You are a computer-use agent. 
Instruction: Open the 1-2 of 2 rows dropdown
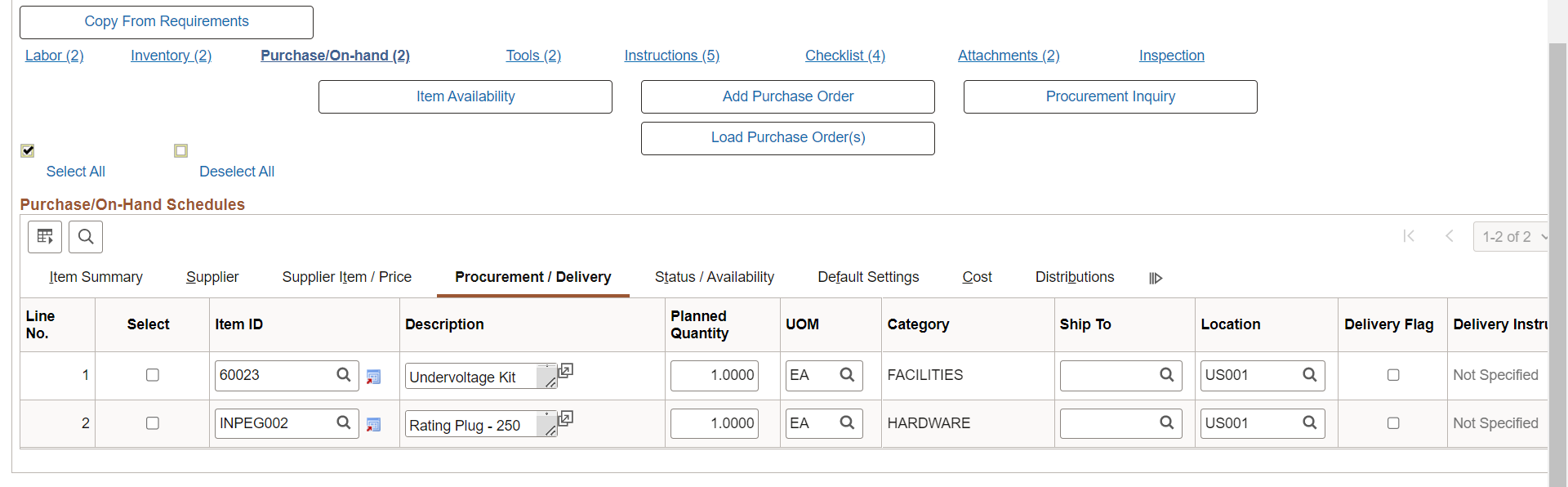pos(1511,237)
